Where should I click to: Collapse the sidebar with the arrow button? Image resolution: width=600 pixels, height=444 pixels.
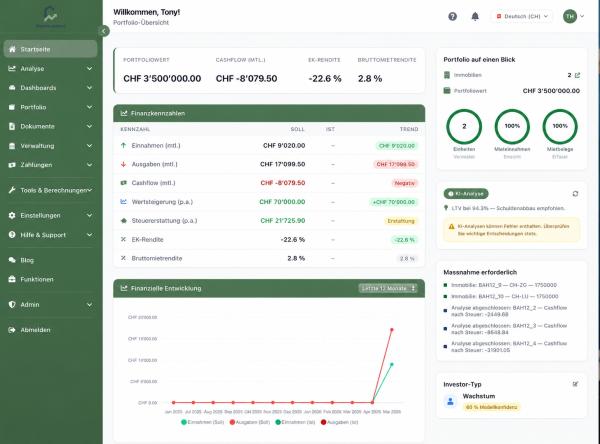(103, 31)
